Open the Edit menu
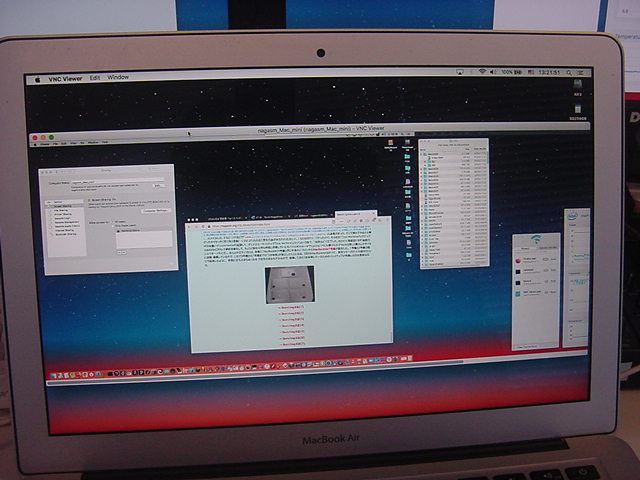This screenshot has height=480, width=640. pyautogui.click(x=95, y=78)
